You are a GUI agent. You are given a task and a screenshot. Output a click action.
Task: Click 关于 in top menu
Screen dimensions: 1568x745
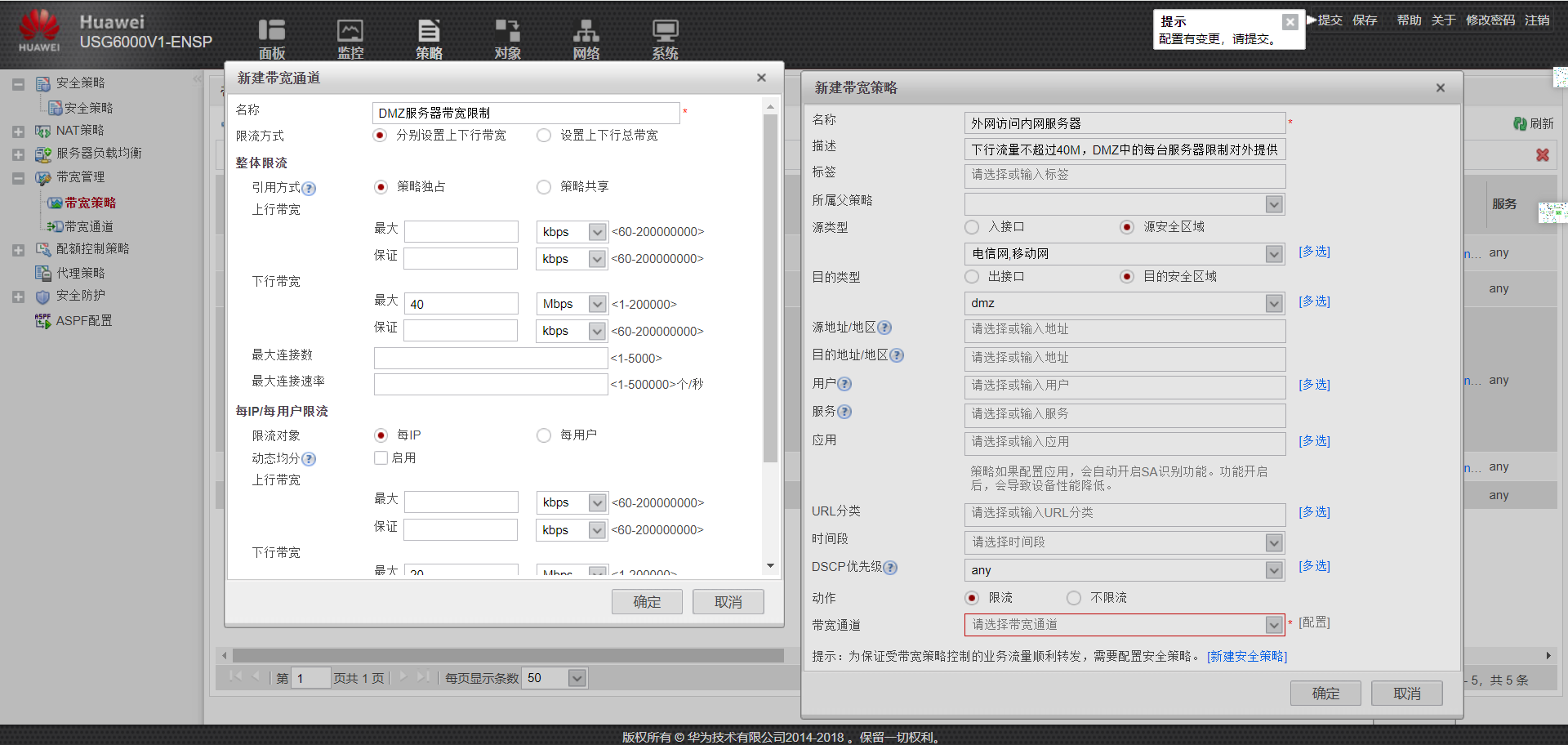click(1443, 20)
